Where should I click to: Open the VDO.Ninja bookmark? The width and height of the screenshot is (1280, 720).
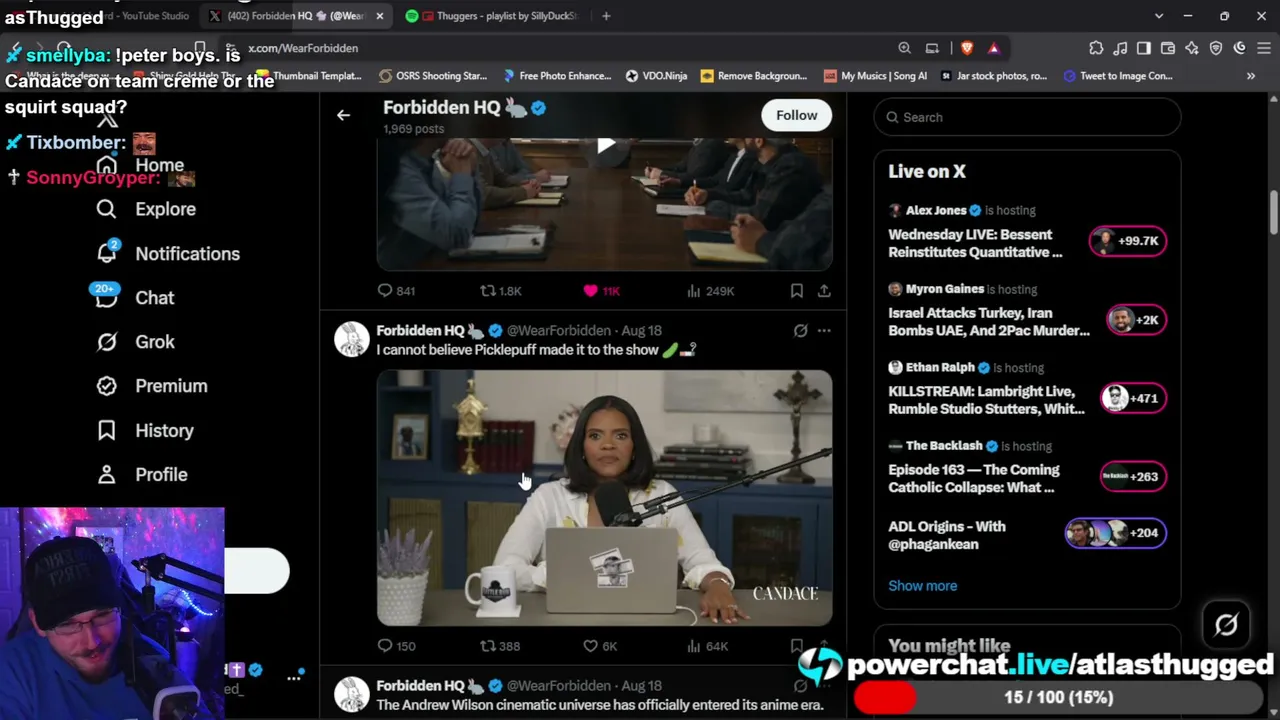pyautogui.click(x=656, y=76)
